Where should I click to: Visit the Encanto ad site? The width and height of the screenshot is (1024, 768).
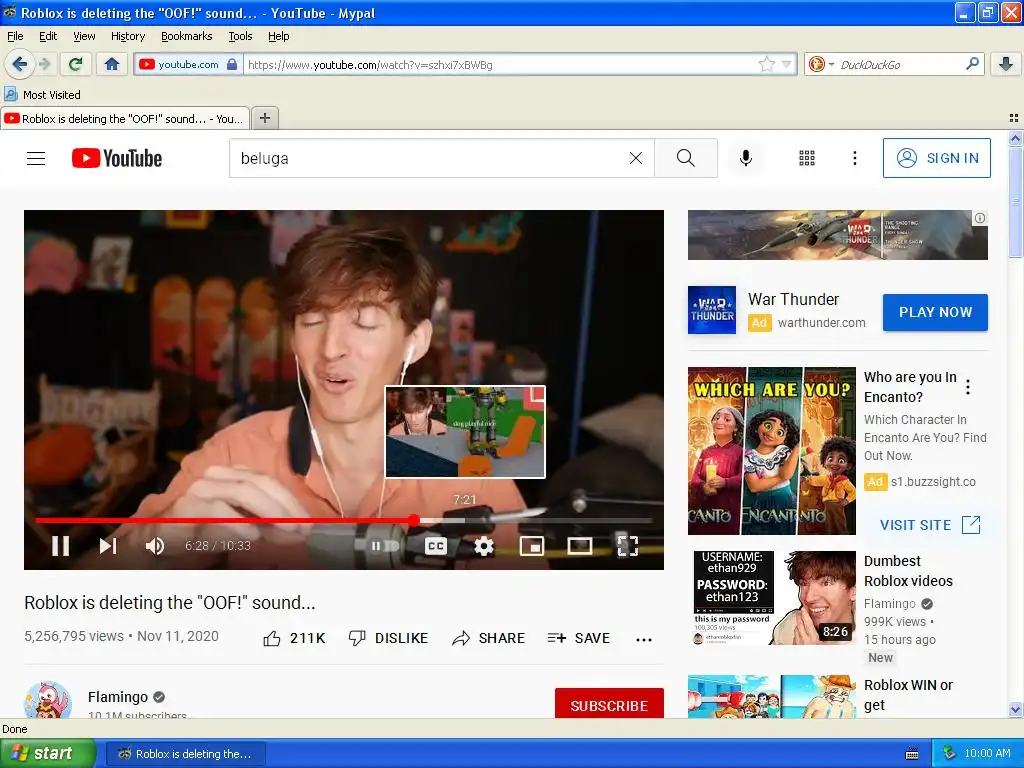coord(930,524)
